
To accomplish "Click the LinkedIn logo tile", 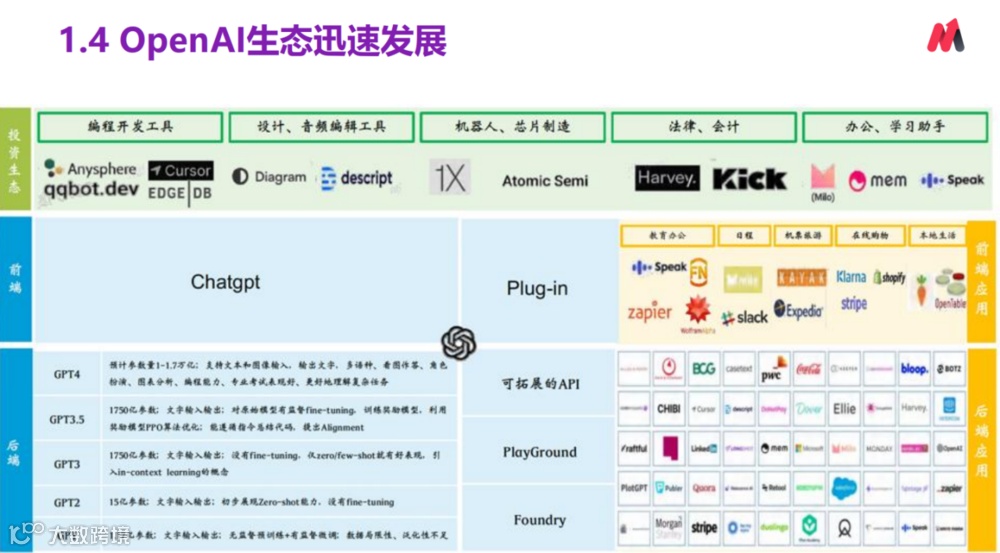I will tap(703, 448).
